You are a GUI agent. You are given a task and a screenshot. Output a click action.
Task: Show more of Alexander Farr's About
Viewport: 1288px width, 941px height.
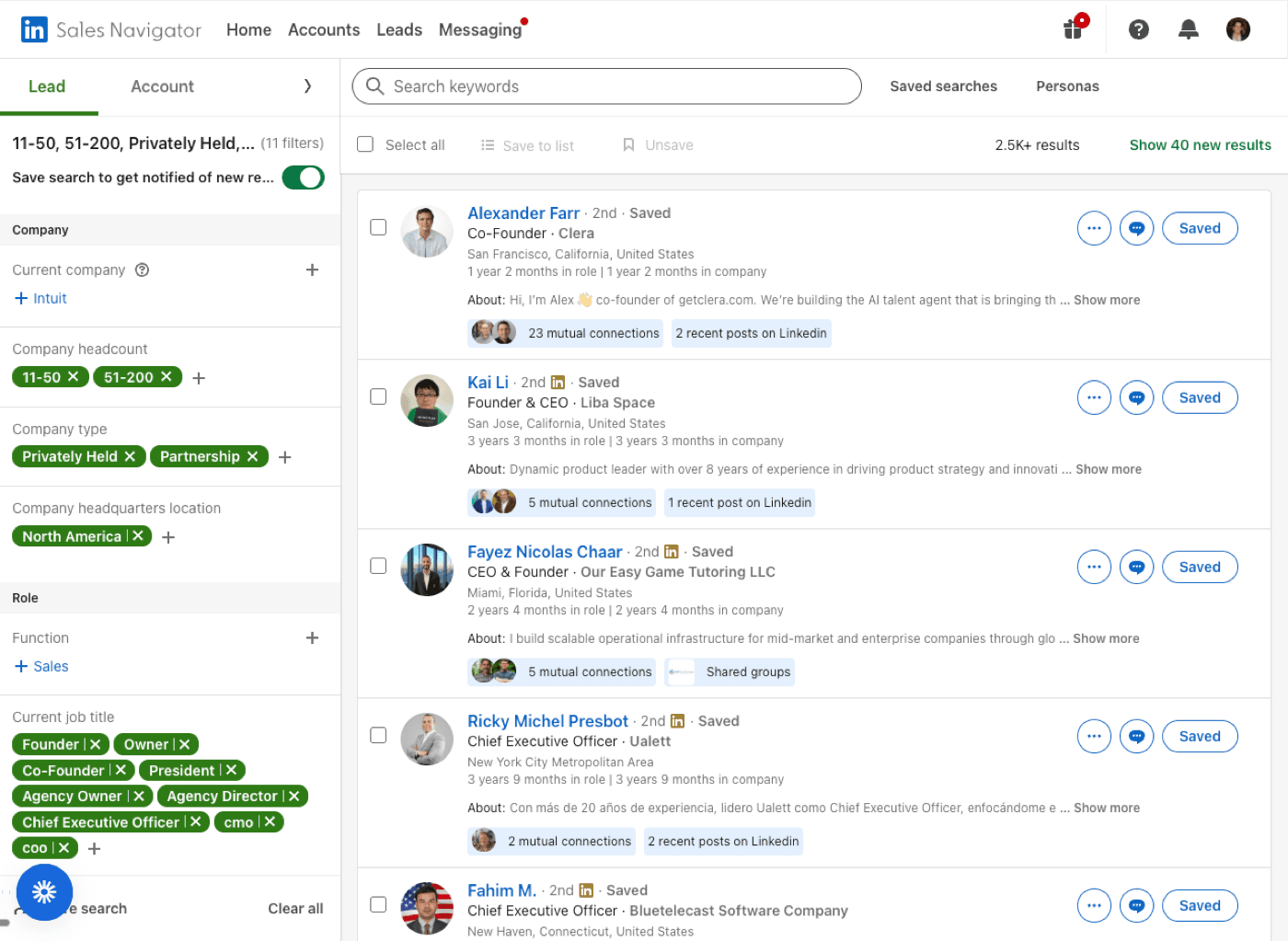(1107, 300)
